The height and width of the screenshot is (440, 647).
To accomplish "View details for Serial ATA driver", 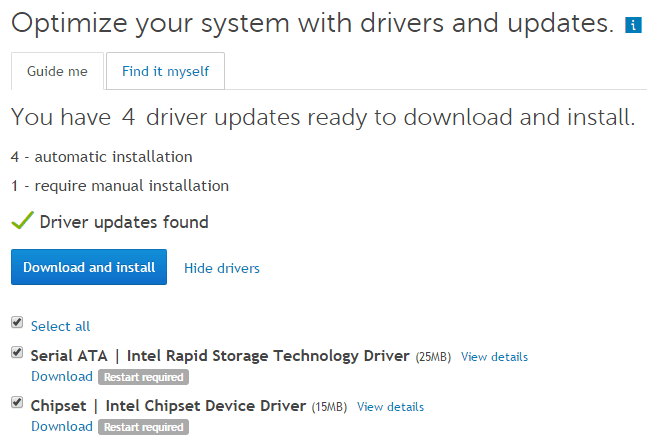I will (x=494, y=357).
